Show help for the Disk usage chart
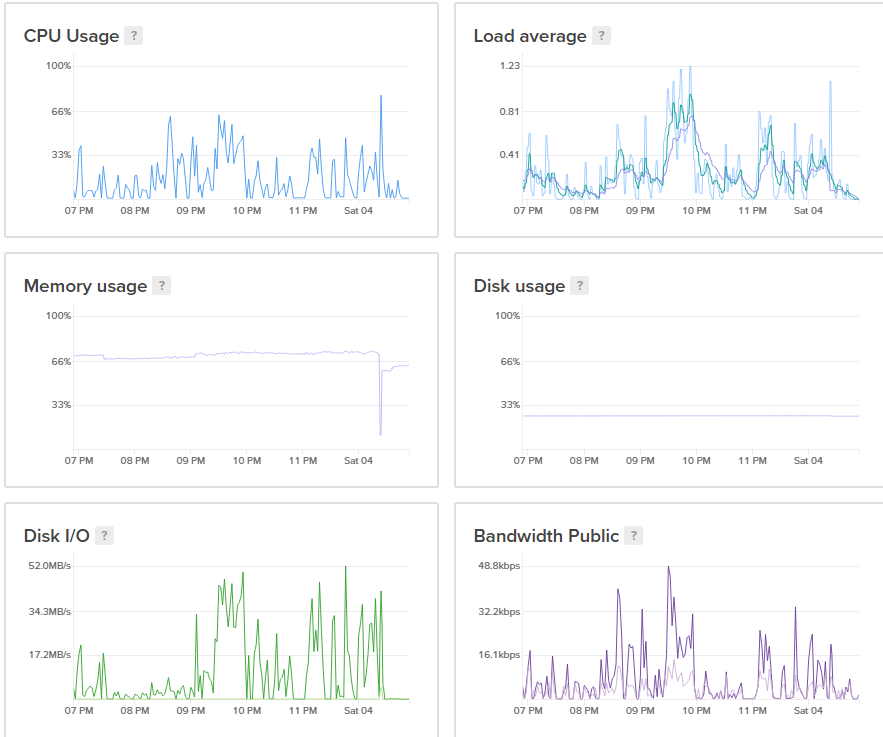The height and width of the screenshot is (737, 883). (579, 286)
